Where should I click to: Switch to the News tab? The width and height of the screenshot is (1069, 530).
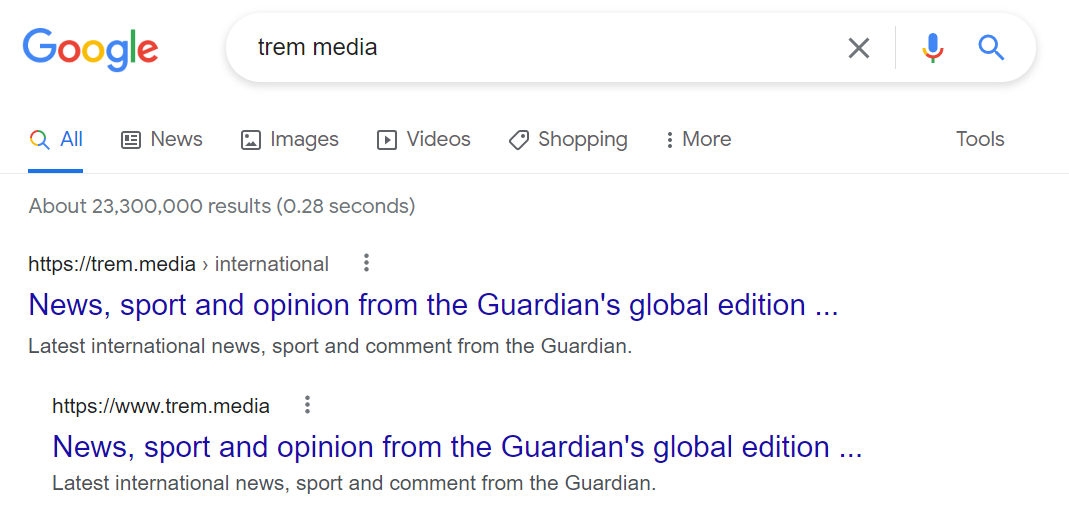point(176,139)
